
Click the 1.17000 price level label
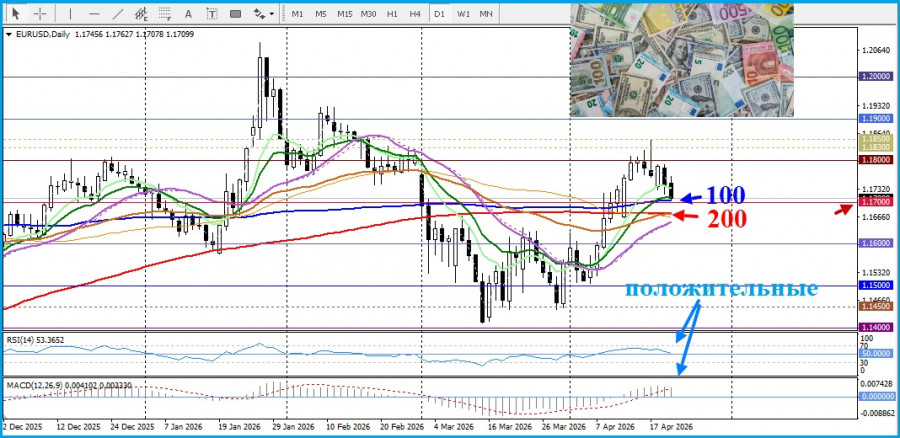coord(875,202)
